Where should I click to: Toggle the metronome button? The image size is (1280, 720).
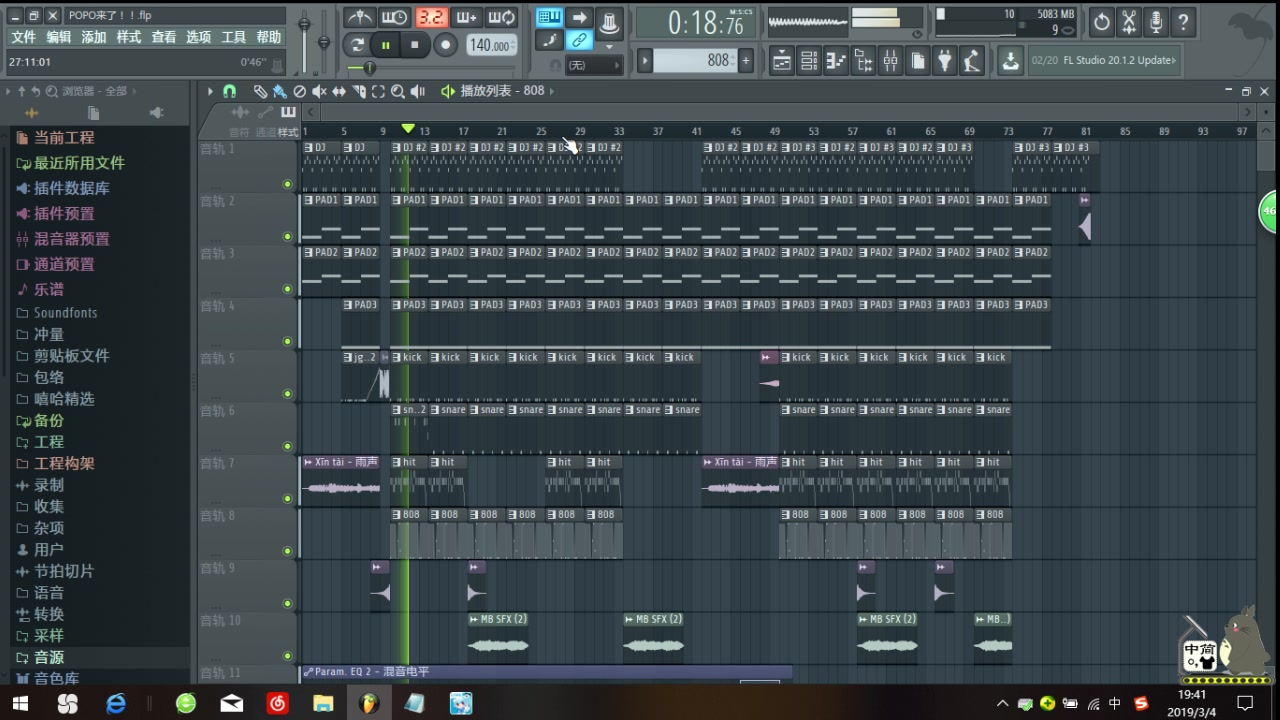pos(359,17)
